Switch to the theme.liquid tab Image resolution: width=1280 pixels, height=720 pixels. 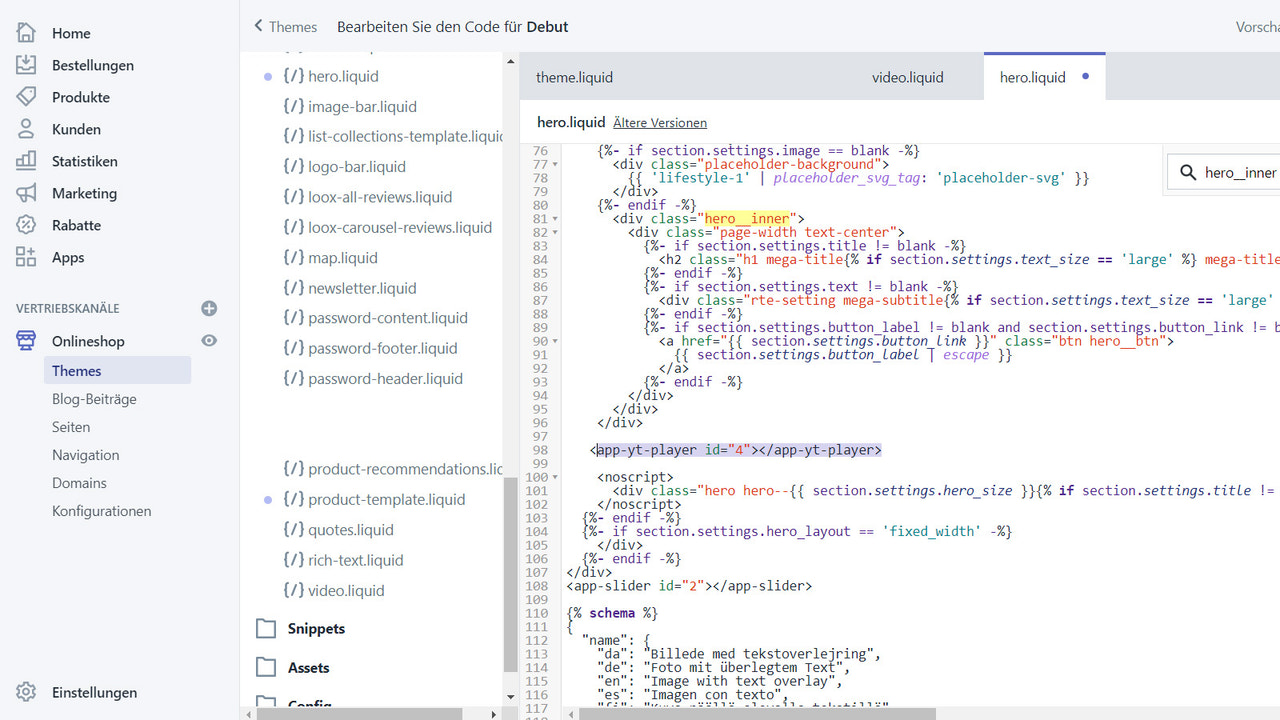pyautogui.click(x=575, y=77)
